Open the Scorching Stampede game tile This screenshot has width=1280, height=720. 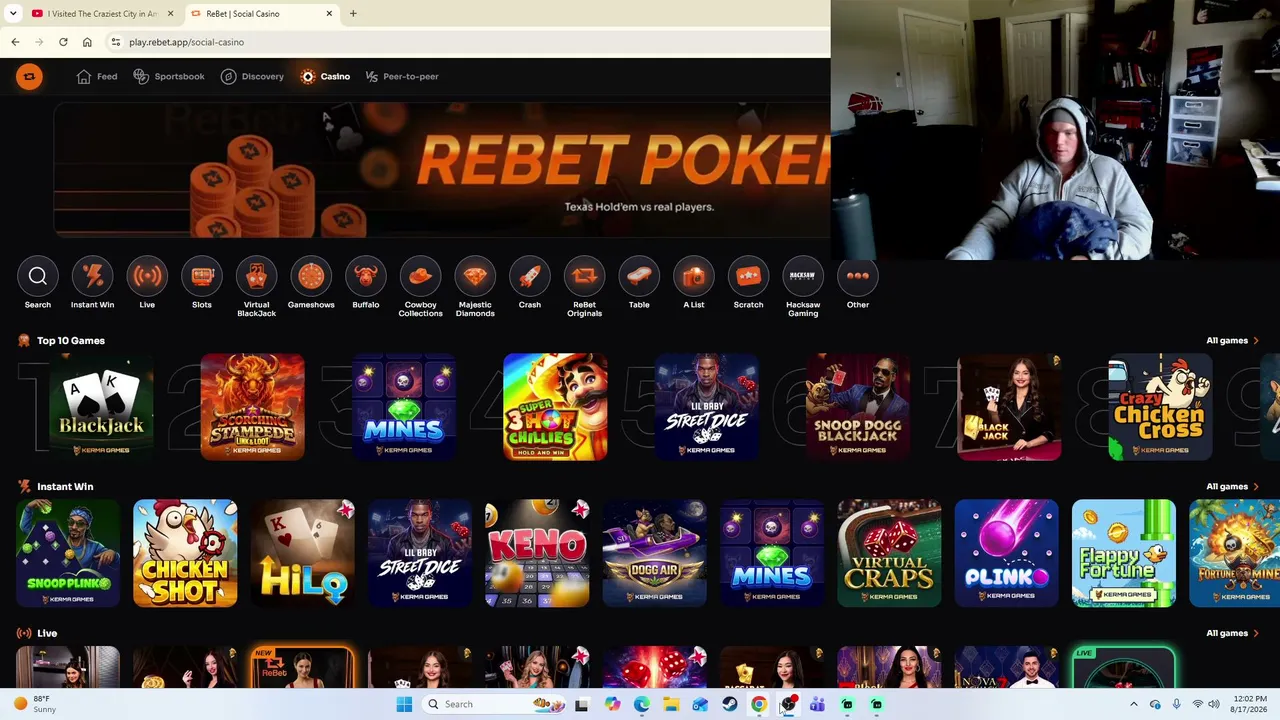[252, 407]
